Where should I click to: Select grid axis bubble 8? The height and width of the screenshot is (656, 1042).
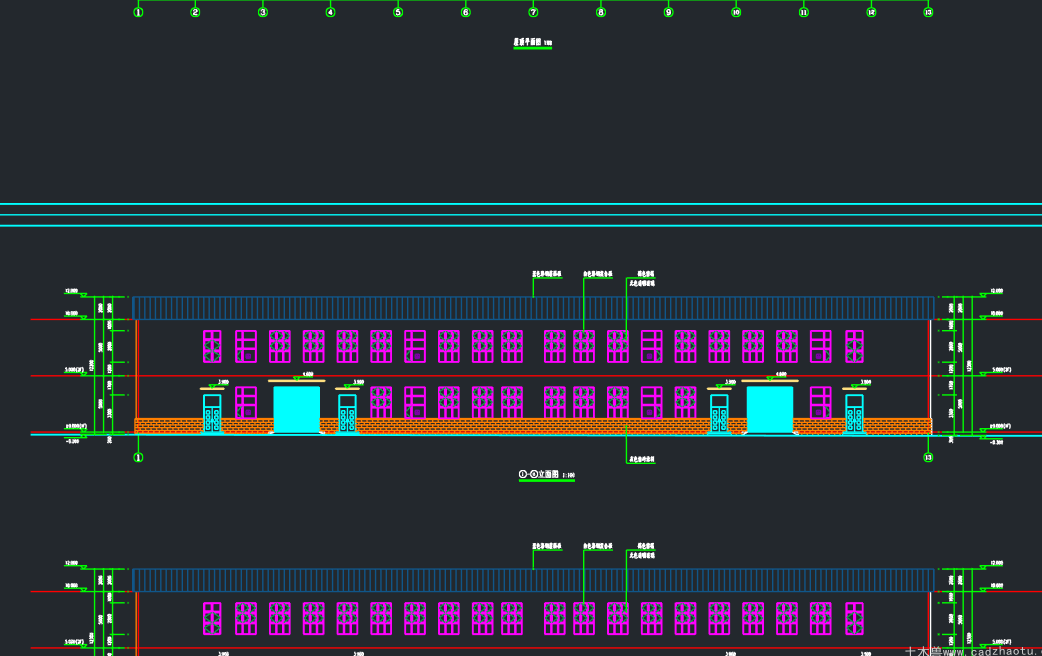[601, 12]
